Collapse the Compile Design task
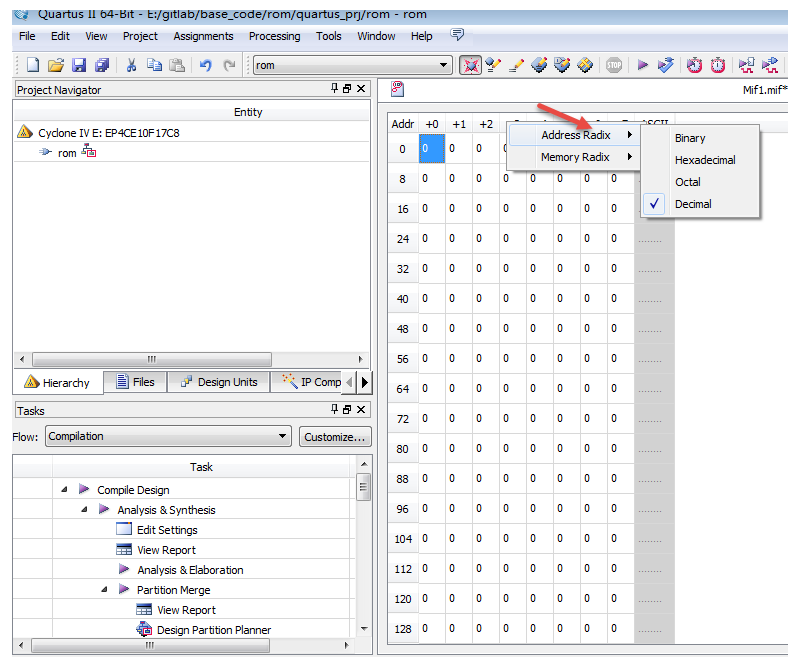 pos(64,489)
